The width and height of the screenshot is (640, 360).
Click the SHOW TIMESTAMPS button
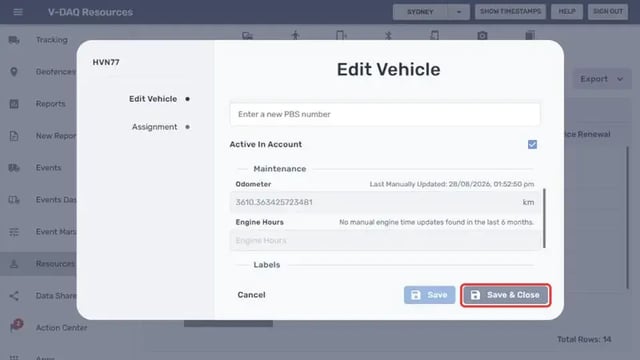tap(510, 11)
